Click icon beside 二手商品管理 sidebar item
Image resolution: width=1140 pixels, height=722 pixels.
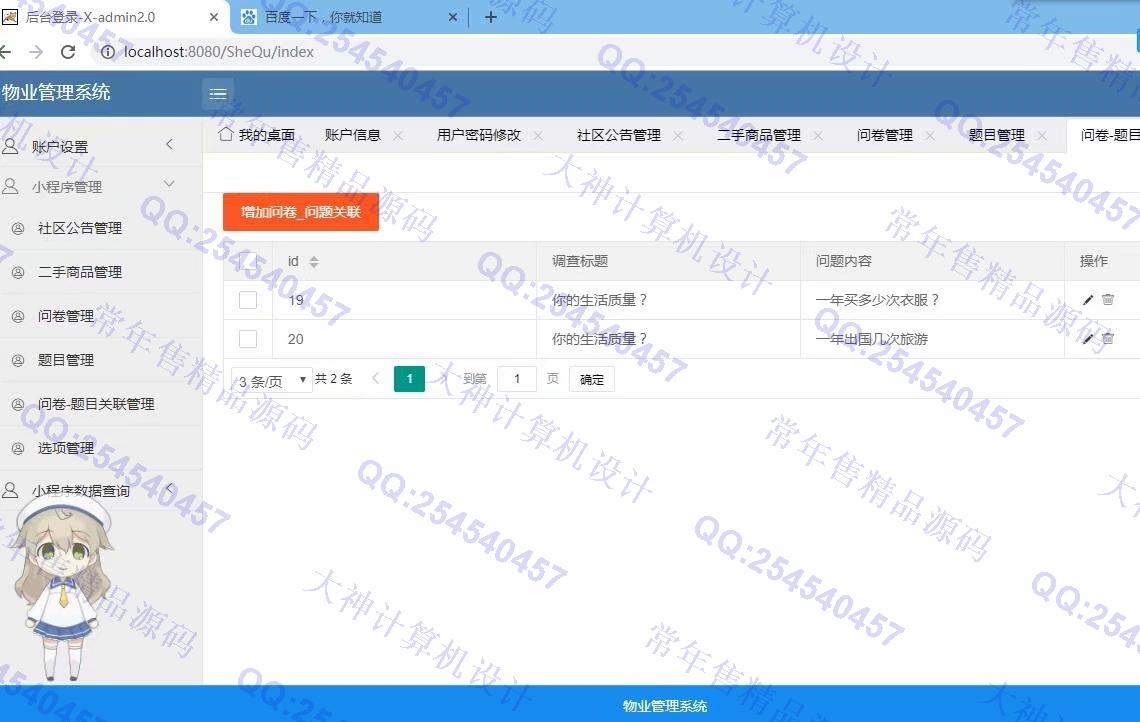18,273
